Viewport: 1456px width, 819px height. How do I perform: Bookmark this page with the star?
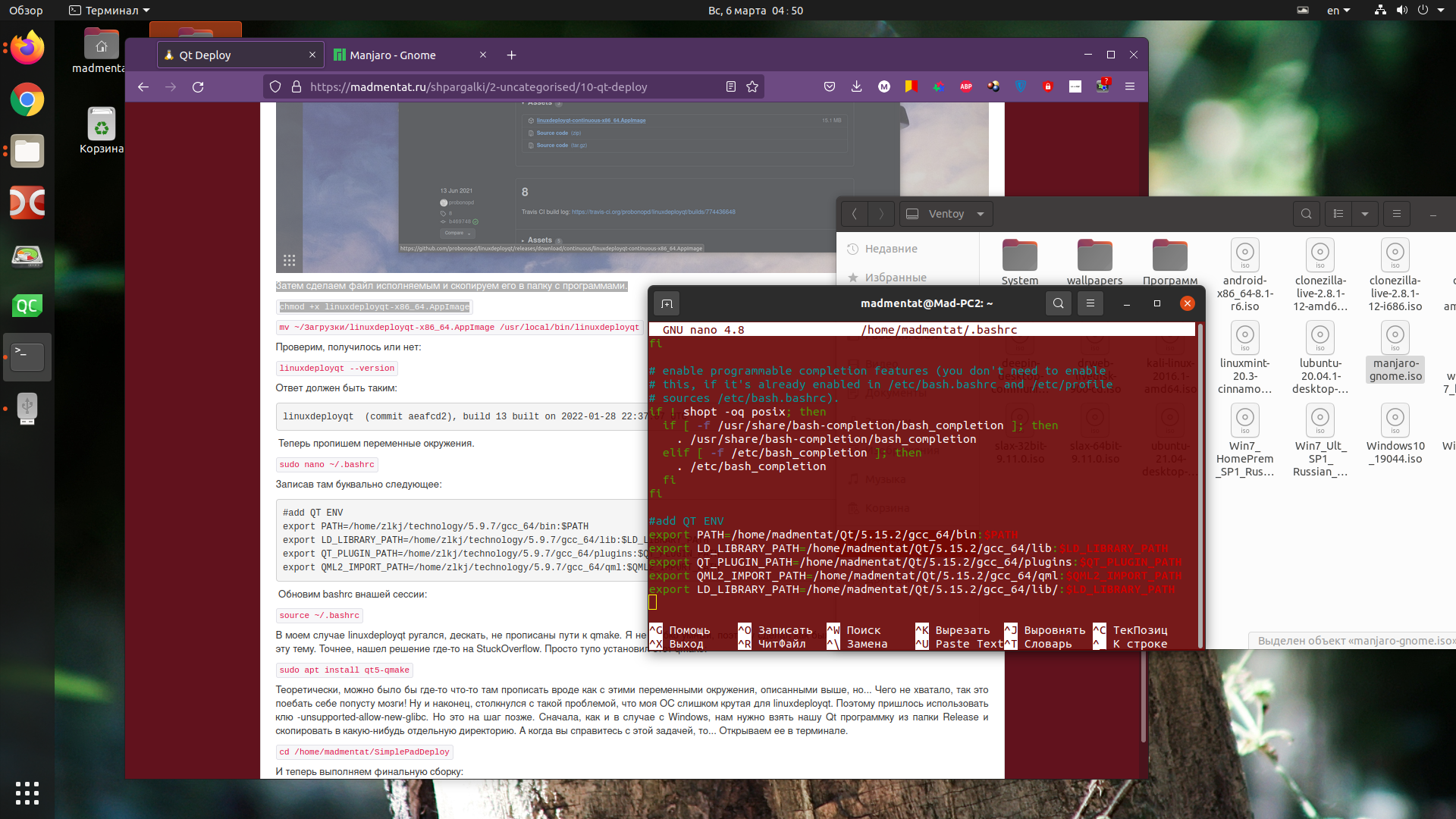[x=752, y=87]
